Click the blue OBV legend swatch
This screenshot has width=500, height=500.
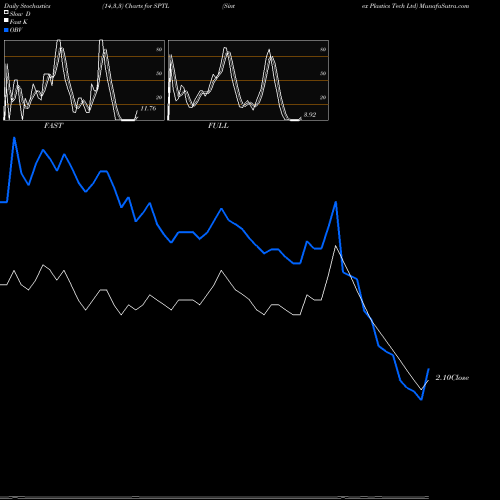pyautogui.click(x=6, y=30)
